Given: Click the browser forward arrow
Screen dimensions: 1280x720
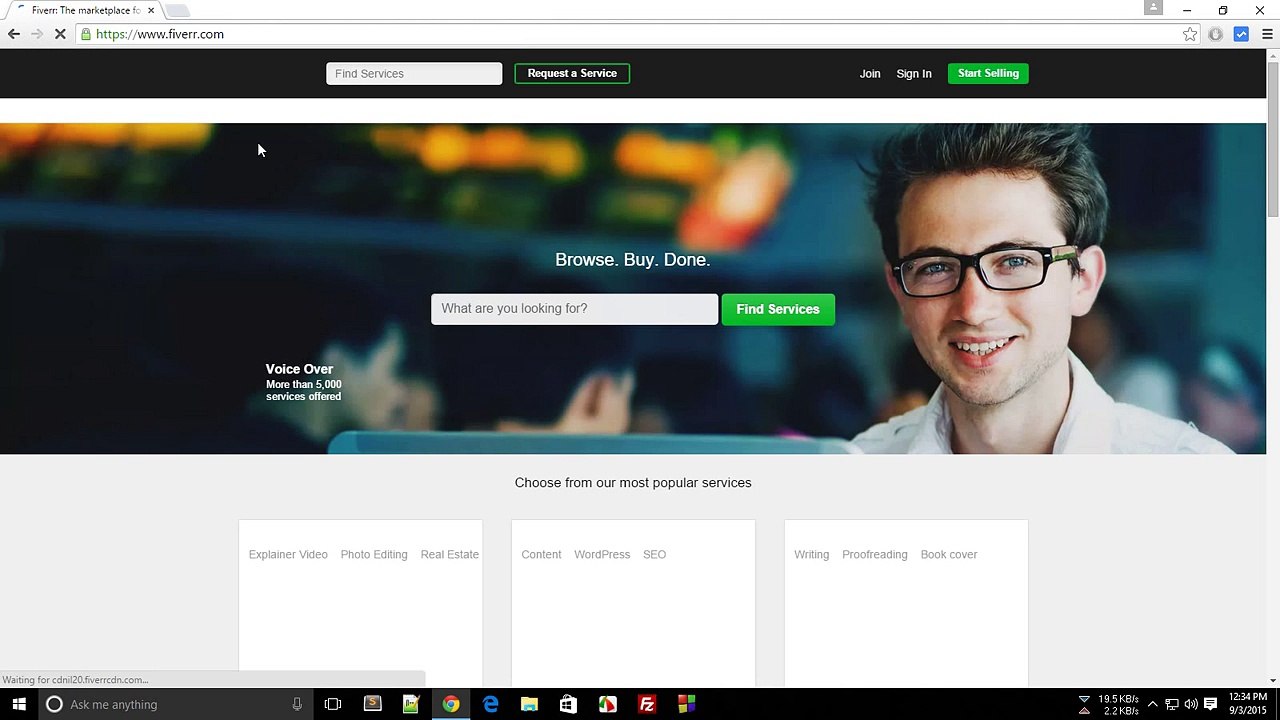Looking at the screenshot, I should pyautogui.click(x=37, y=34).
